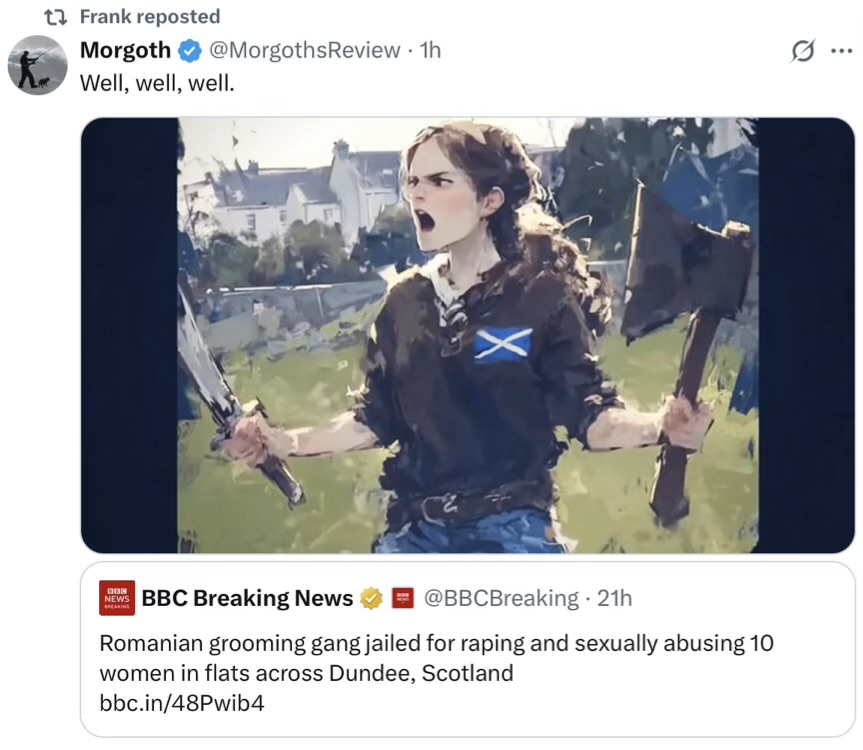
Task: Open the @BBCBreaking handle
Action: point(500,598)
